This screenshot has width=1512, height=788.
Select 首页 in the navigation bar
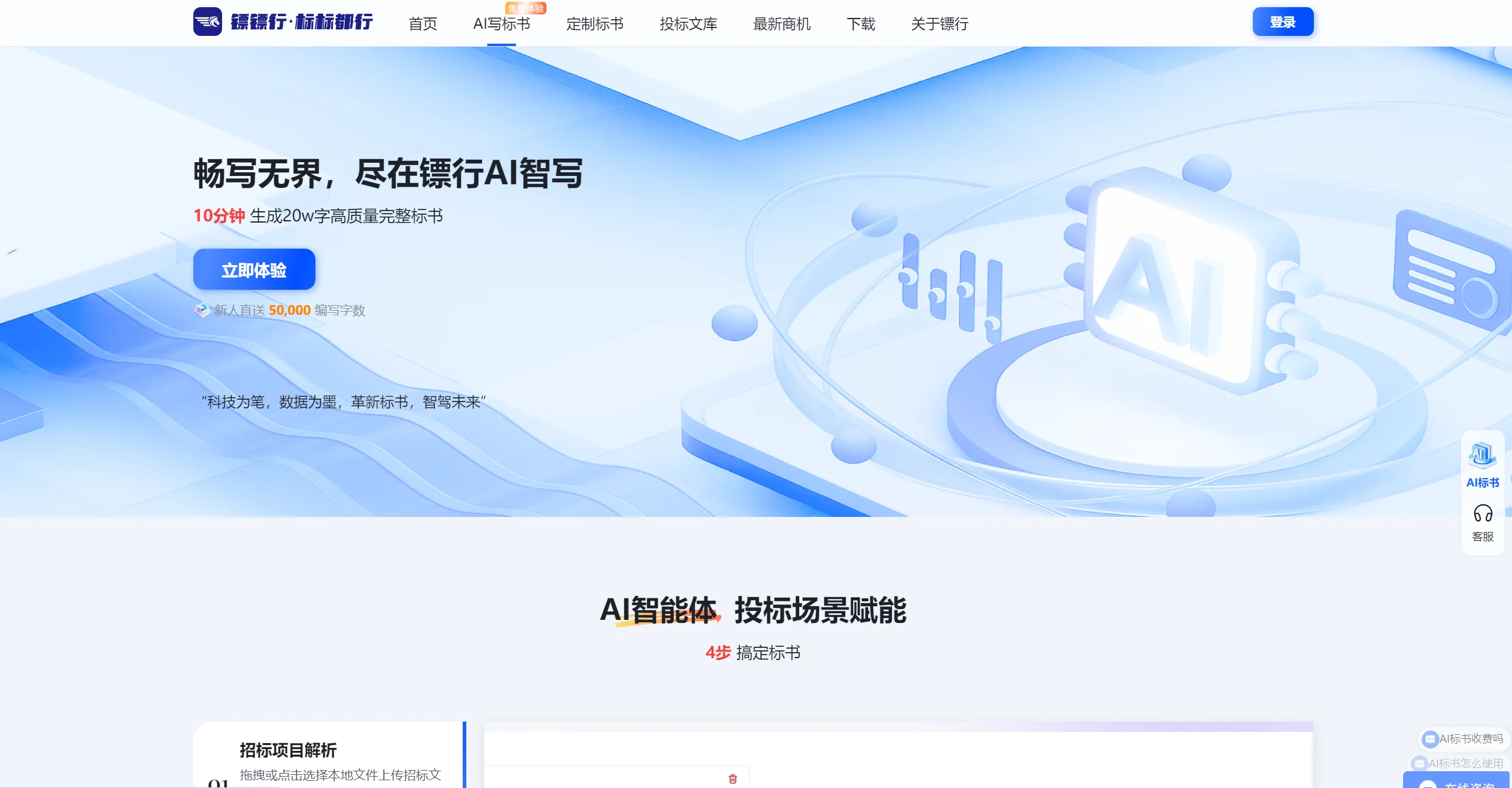click(423, 24)
